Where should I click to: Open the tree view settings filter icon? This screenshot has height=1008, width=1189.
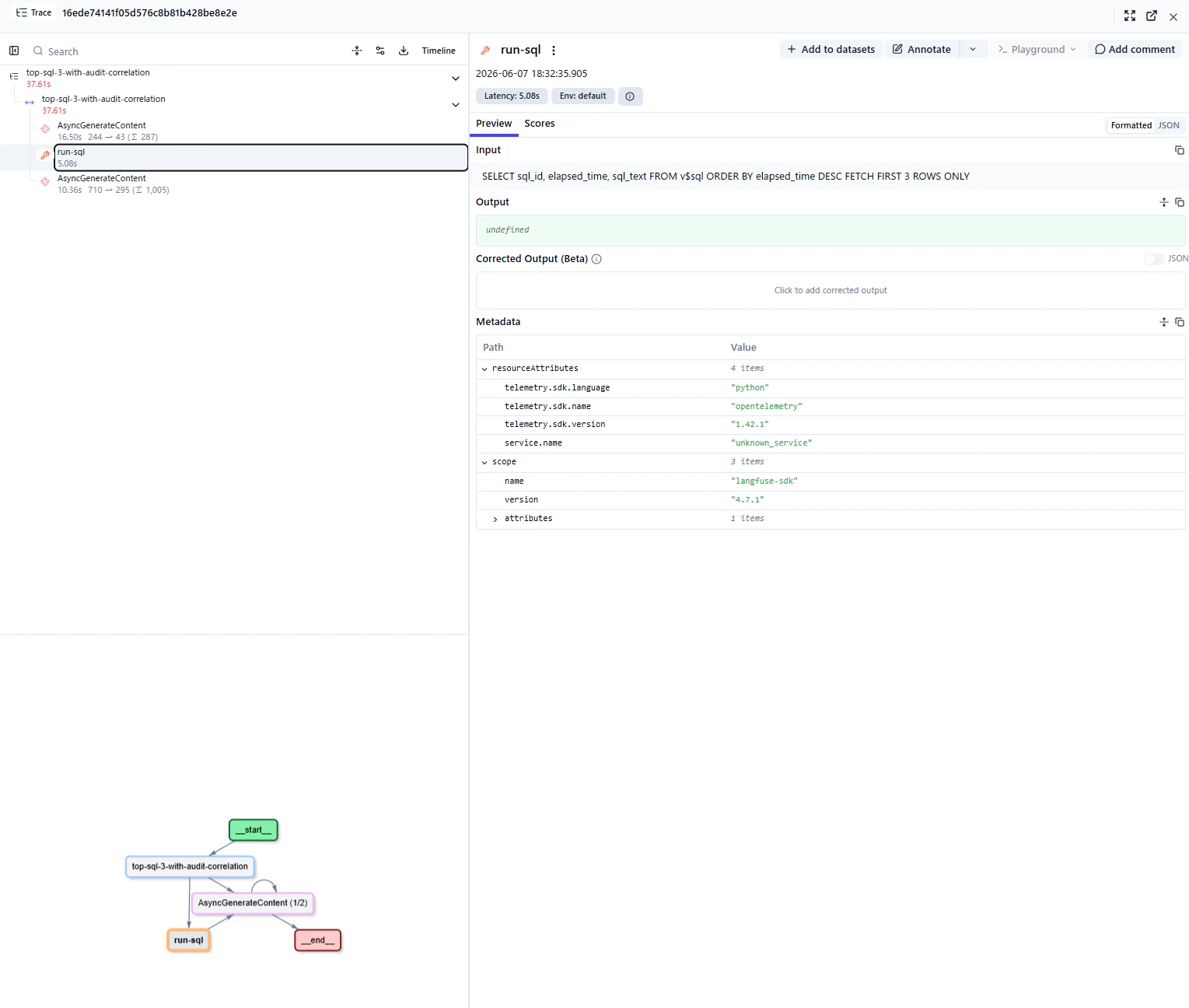[380, 51]
